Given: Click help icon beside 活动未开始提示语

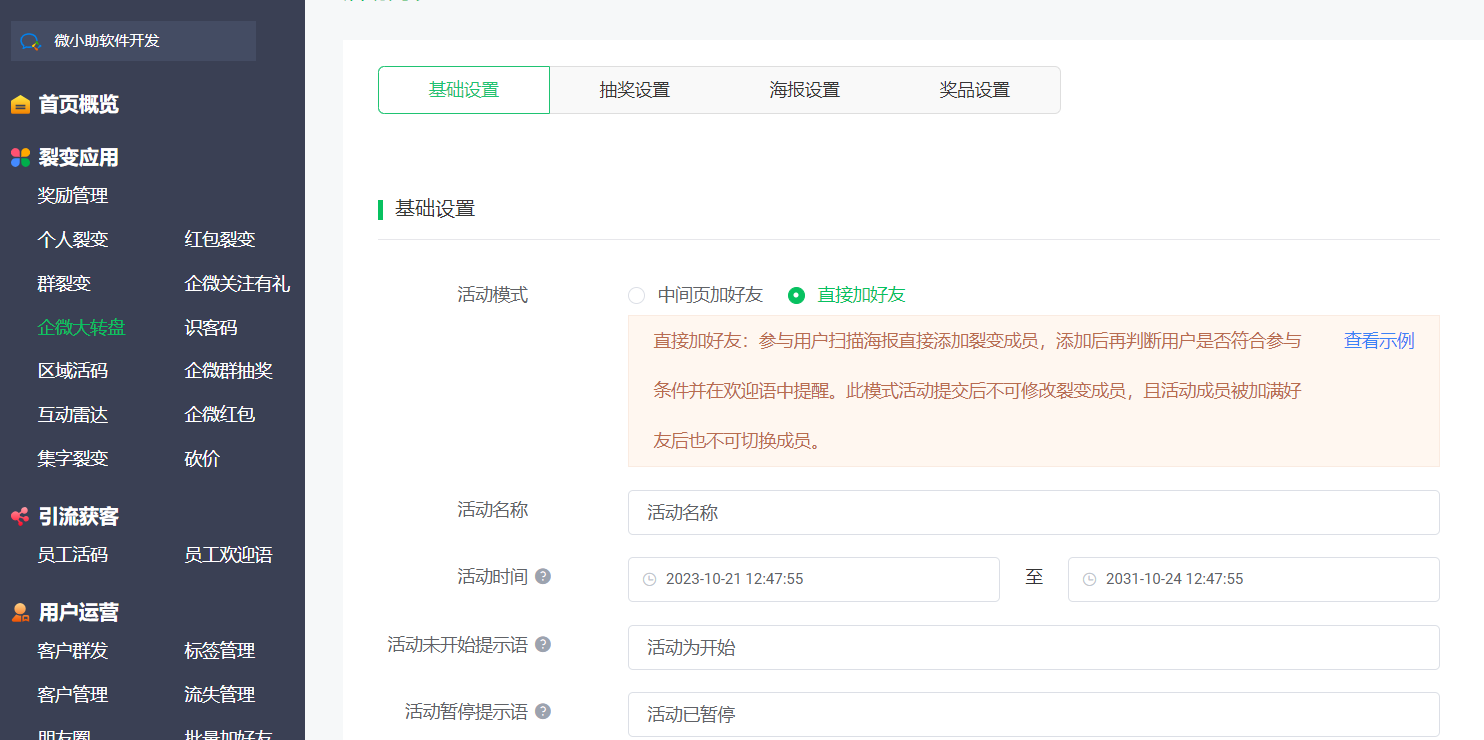Looking at the screenshot, I should (543, 645).
